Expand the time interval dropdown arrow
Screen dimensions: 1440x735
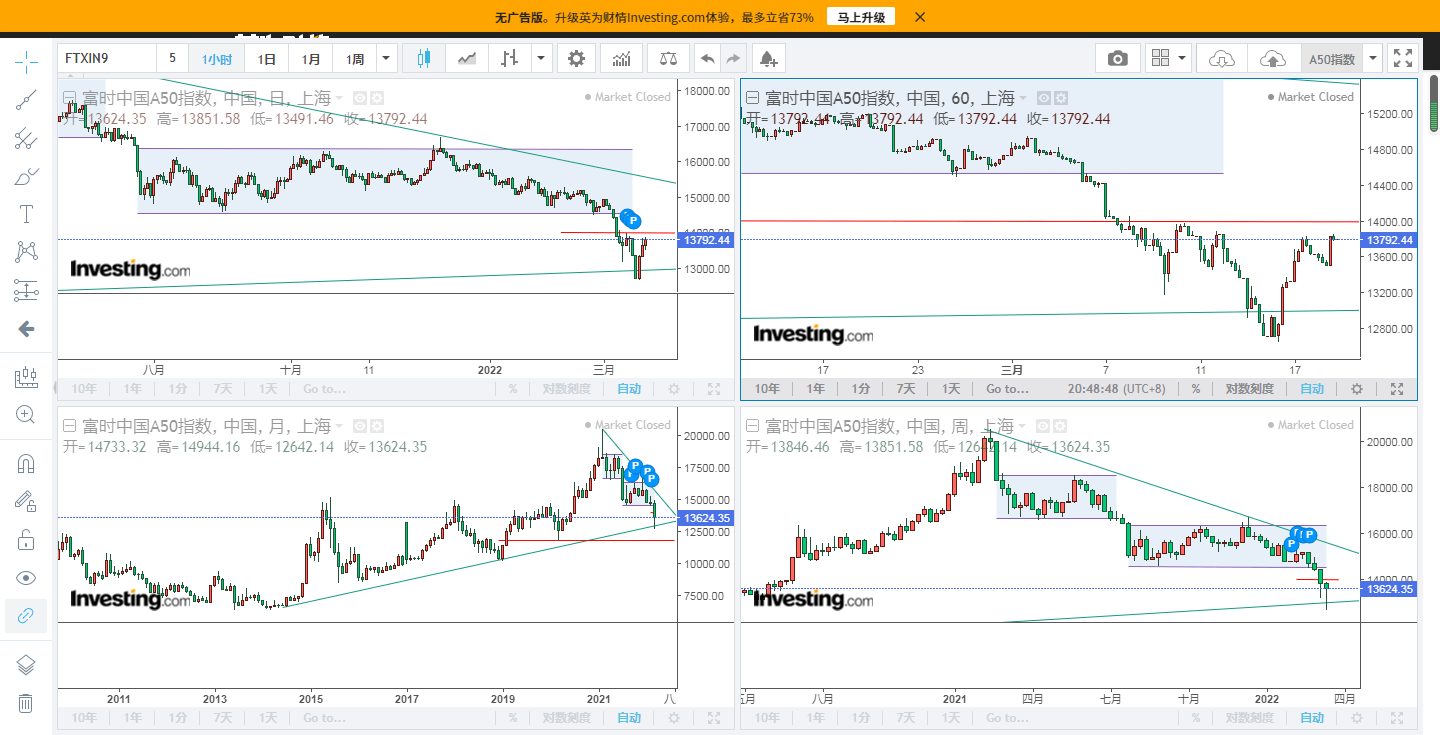(386, 59)
